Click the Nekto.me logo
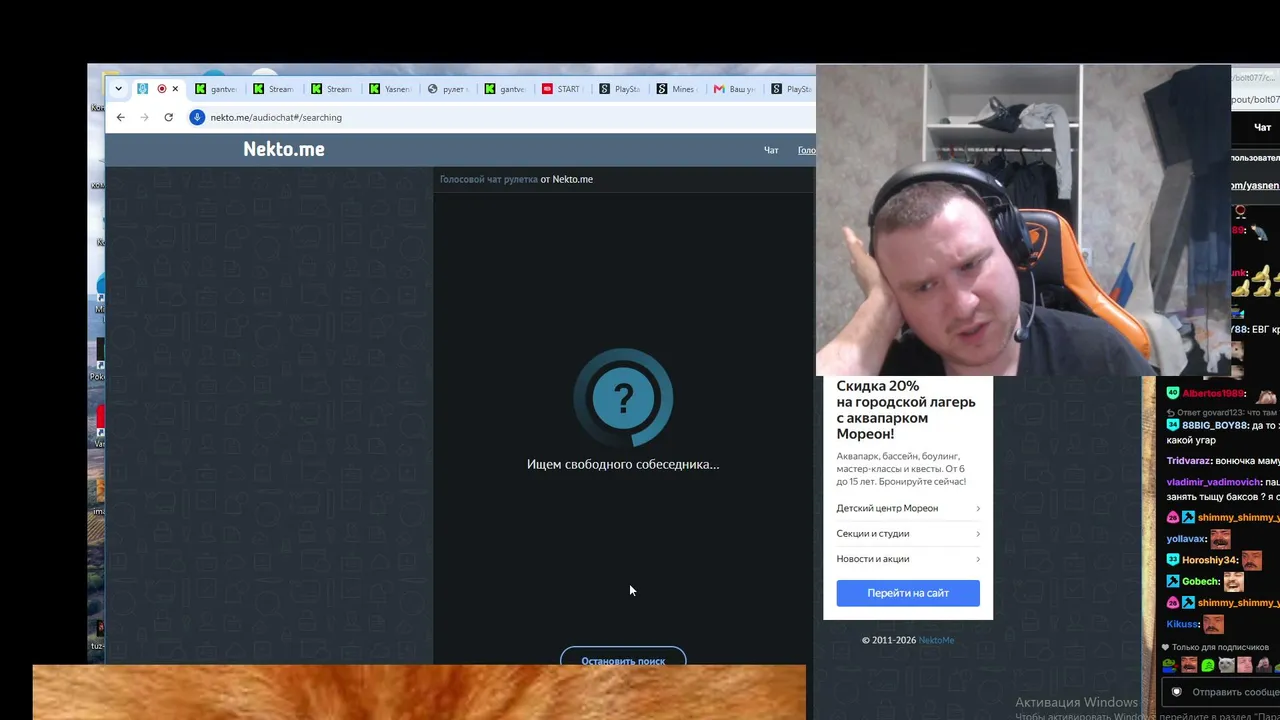1280x720 pixels. (x=284, y=149)
